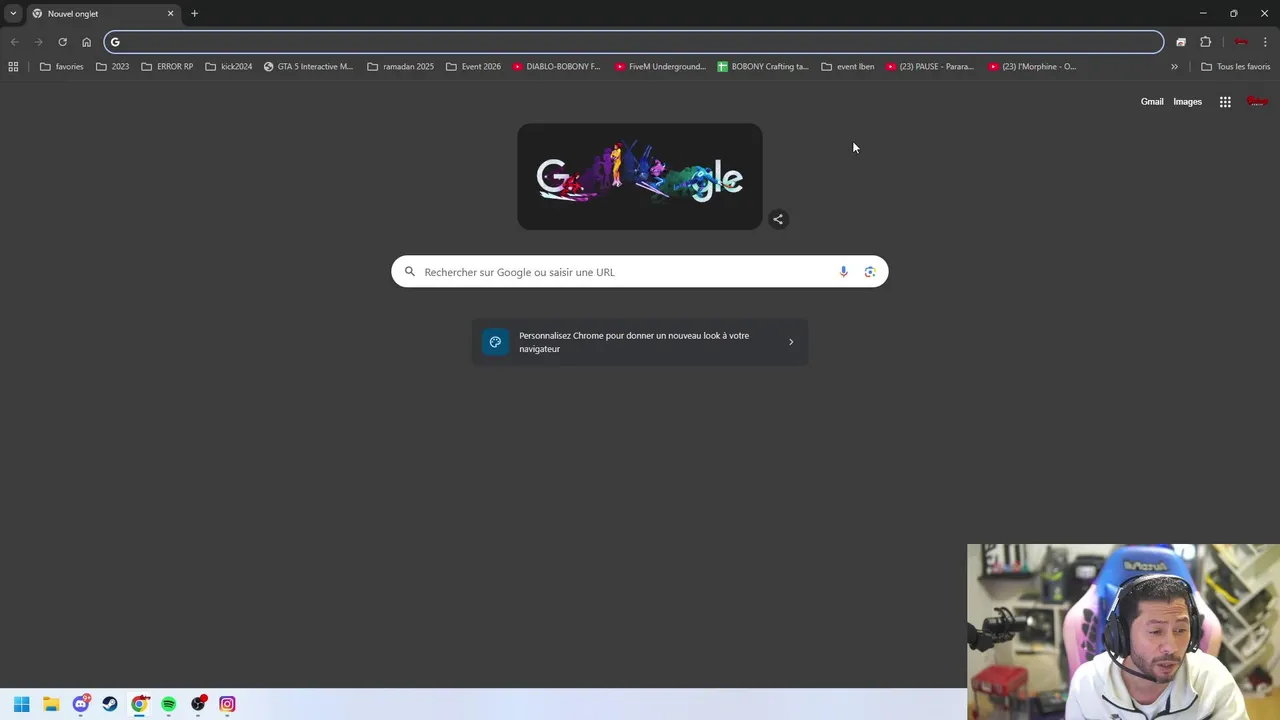Open the ramadan 2025 bookmark folder
This screenshot has width=1280, height=720.
(x=400, y=67)
